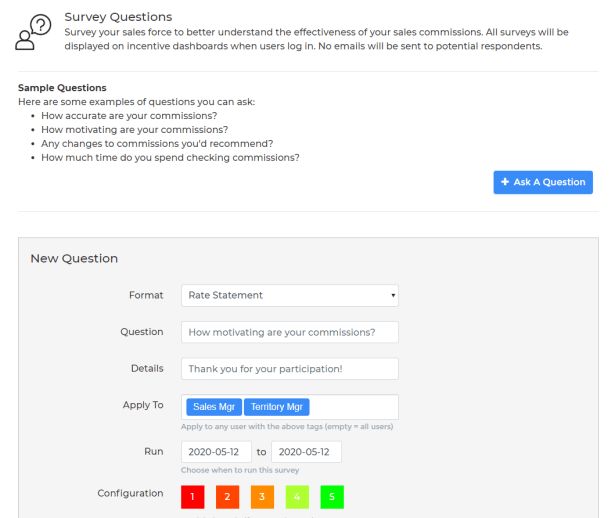Choose the orange rating swatch 3
615x518 pixels.
tap(260, 496)
